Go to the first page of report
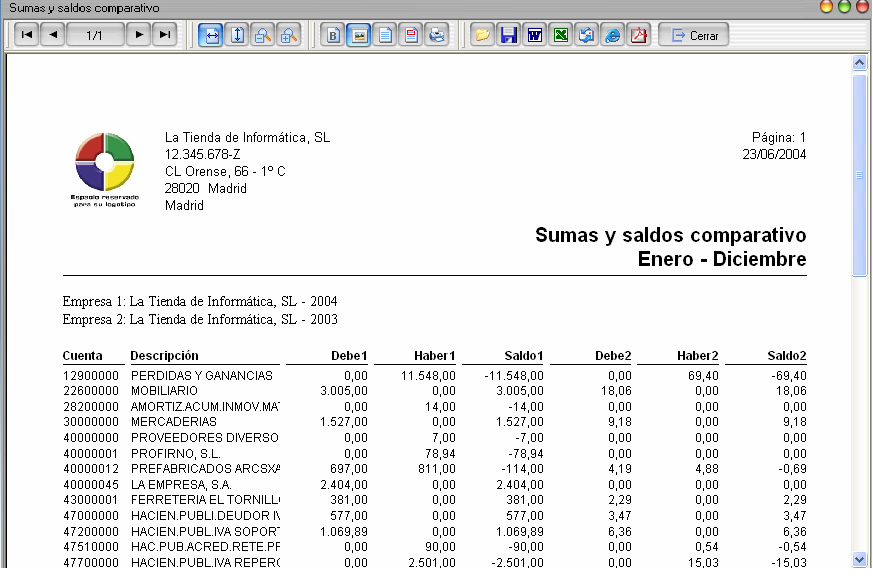This screenshot has height=578, width=873. click(x=27, y=35)
